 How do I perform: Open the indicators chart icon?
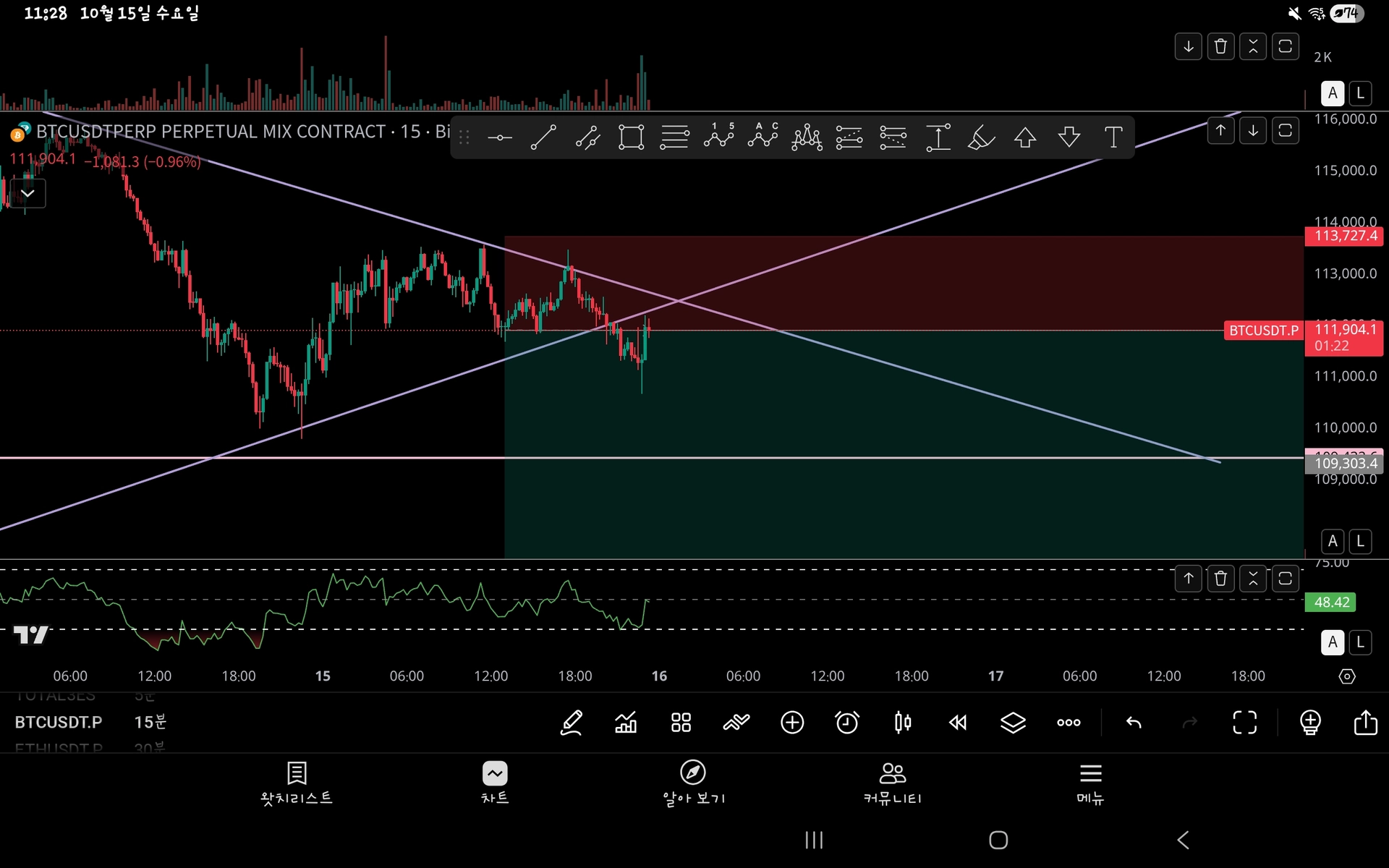click(x=626, y=722)
